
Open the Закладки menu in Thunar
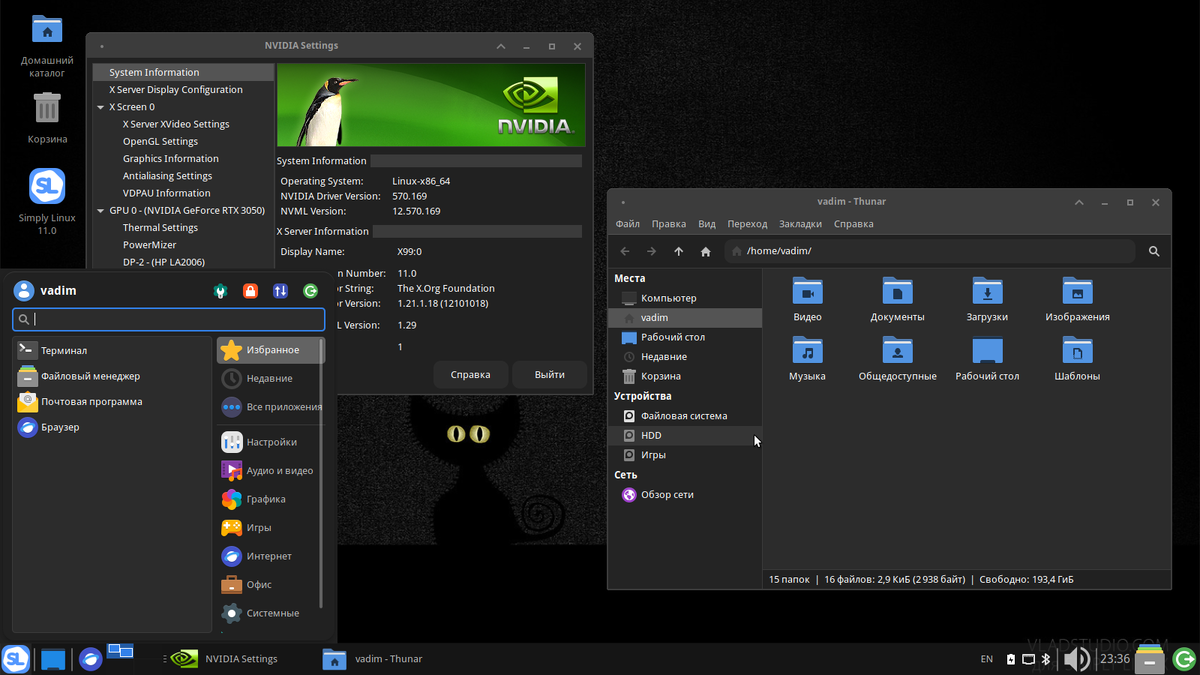pyautogui.click(x=800, y=224)
